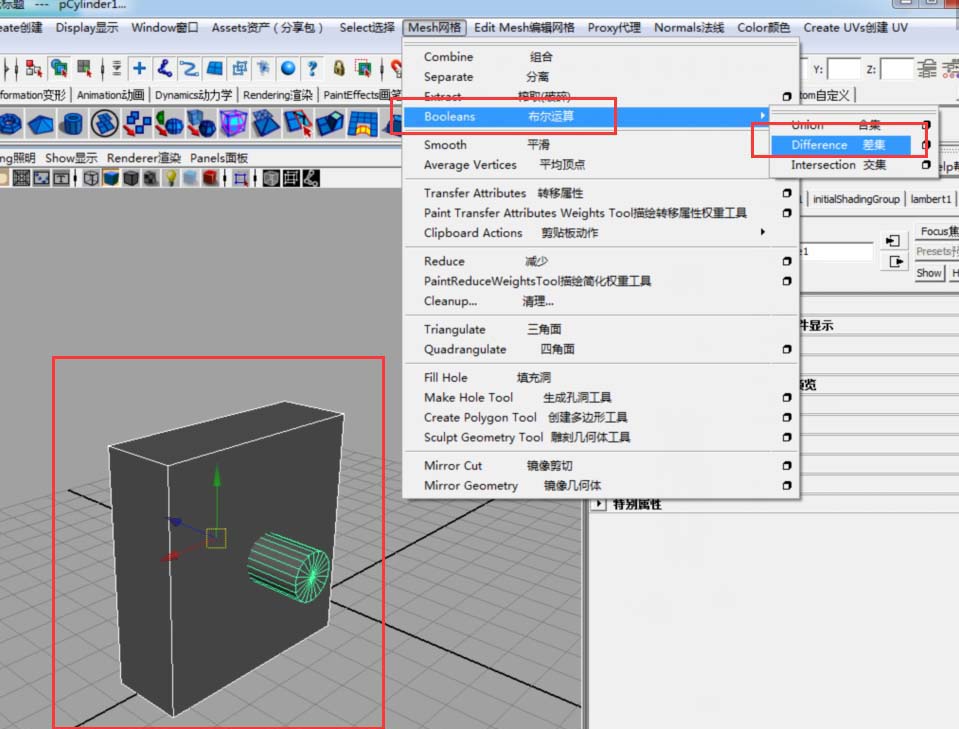Open the Create UVs menu
Screen dimensions: 959x729
[x=856, y=28]
